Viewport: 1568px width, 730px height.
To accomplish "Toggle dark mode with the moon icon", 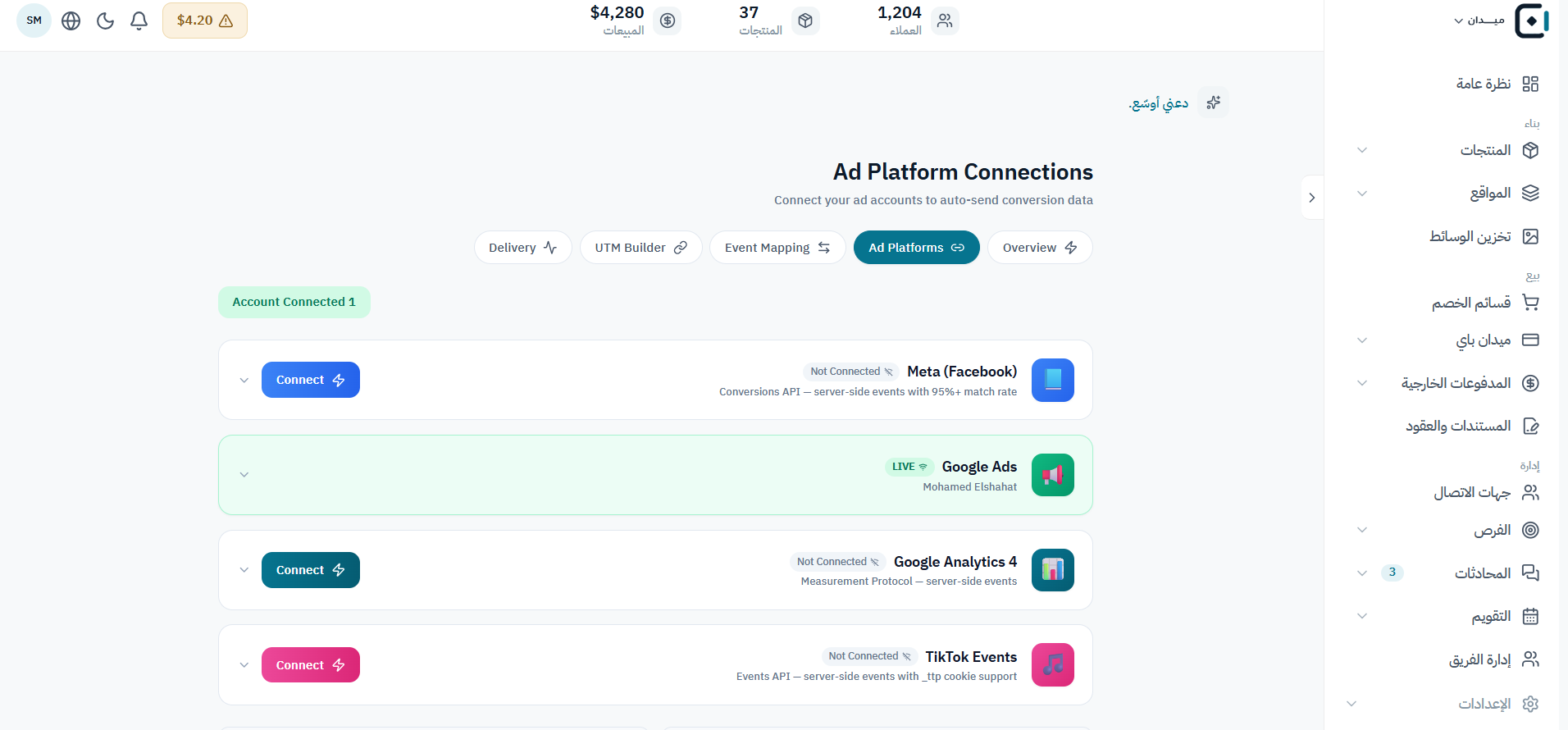I will [105, 21].
